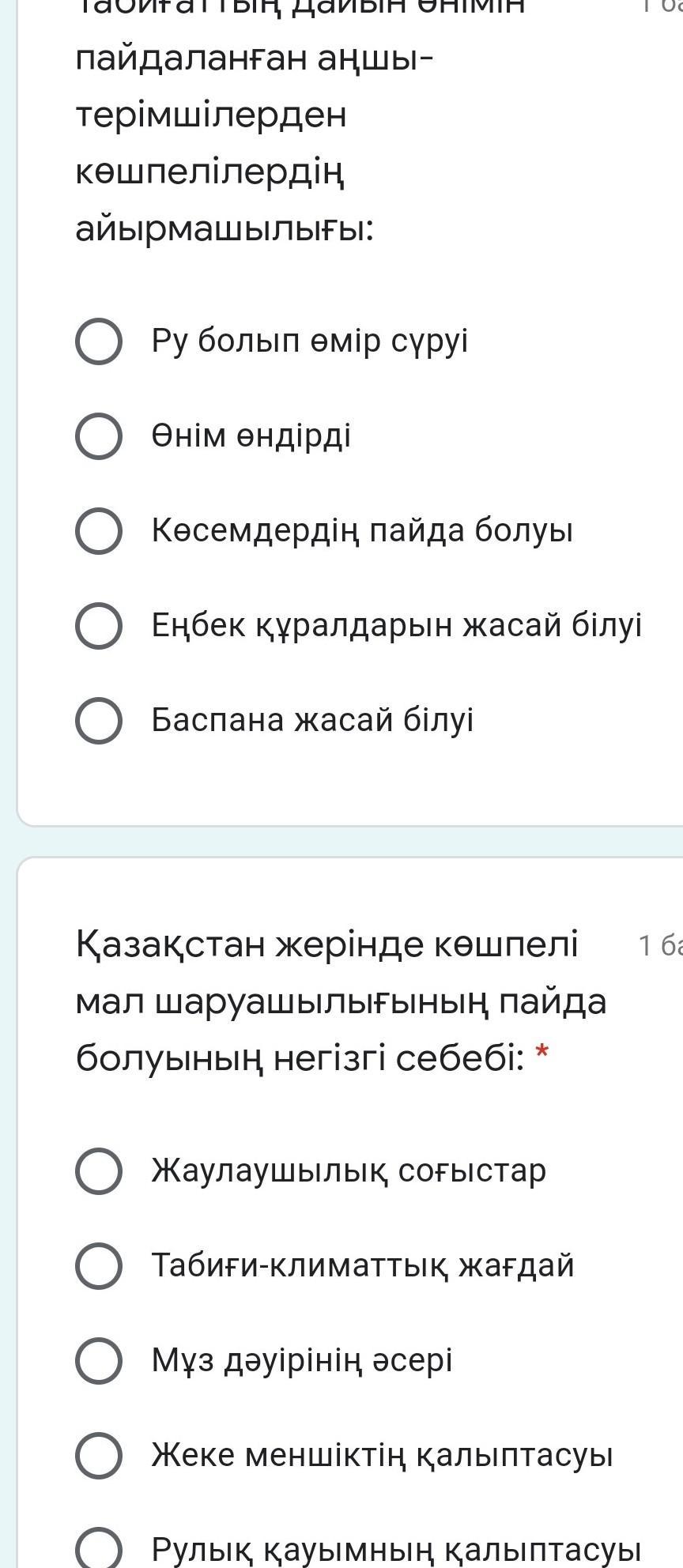Click the 'Баспана жасай білуі' label text
683x1568 pixels.
[312, 720]
